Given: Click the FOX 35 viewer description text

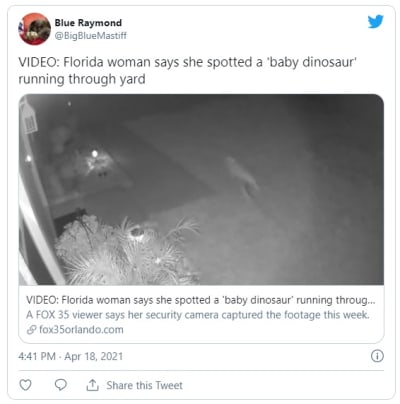Looking at the screenshot, I should (198, 315).
